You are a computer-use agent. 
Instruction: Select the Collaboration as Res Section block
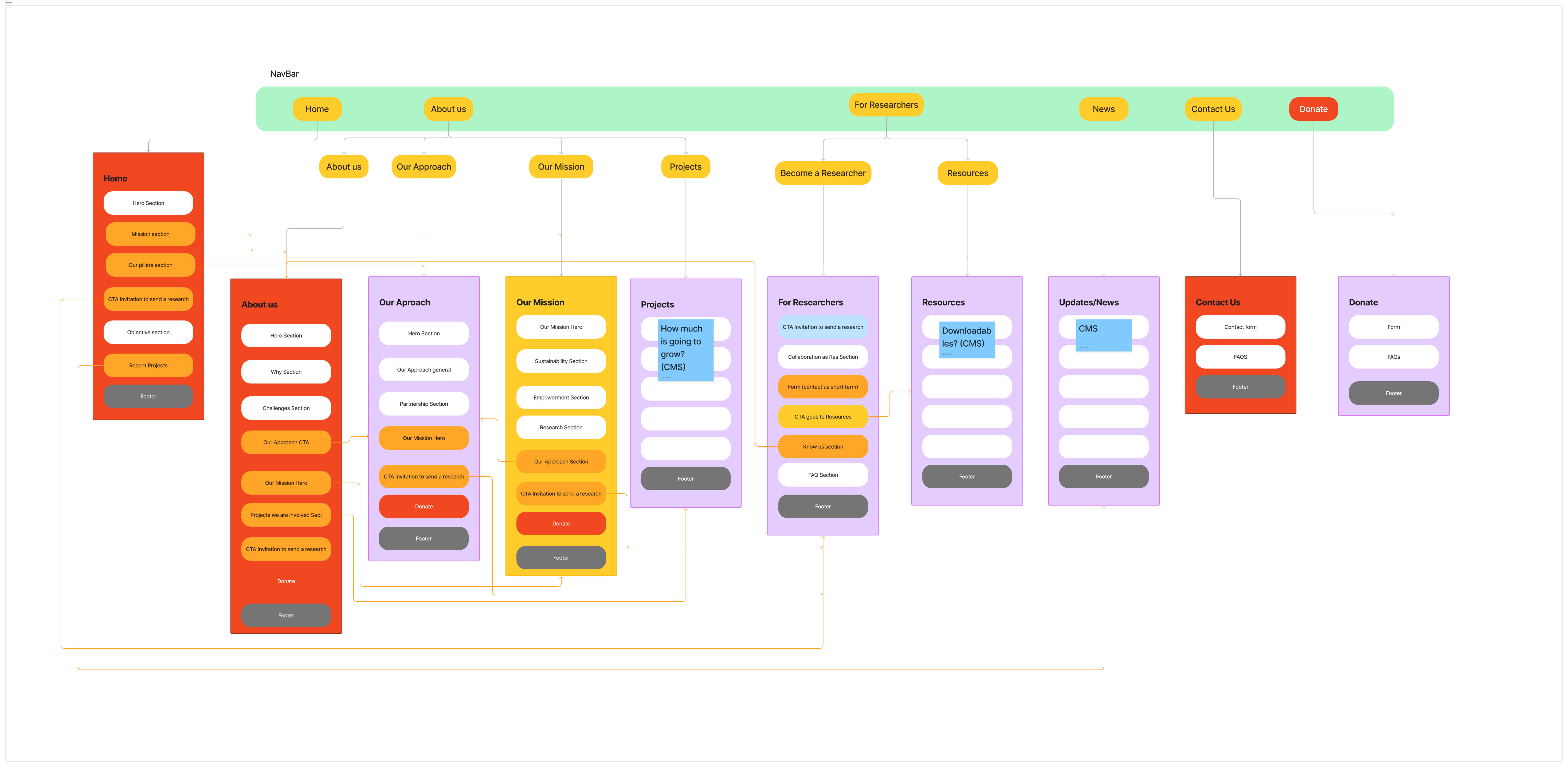click(822, 357)
